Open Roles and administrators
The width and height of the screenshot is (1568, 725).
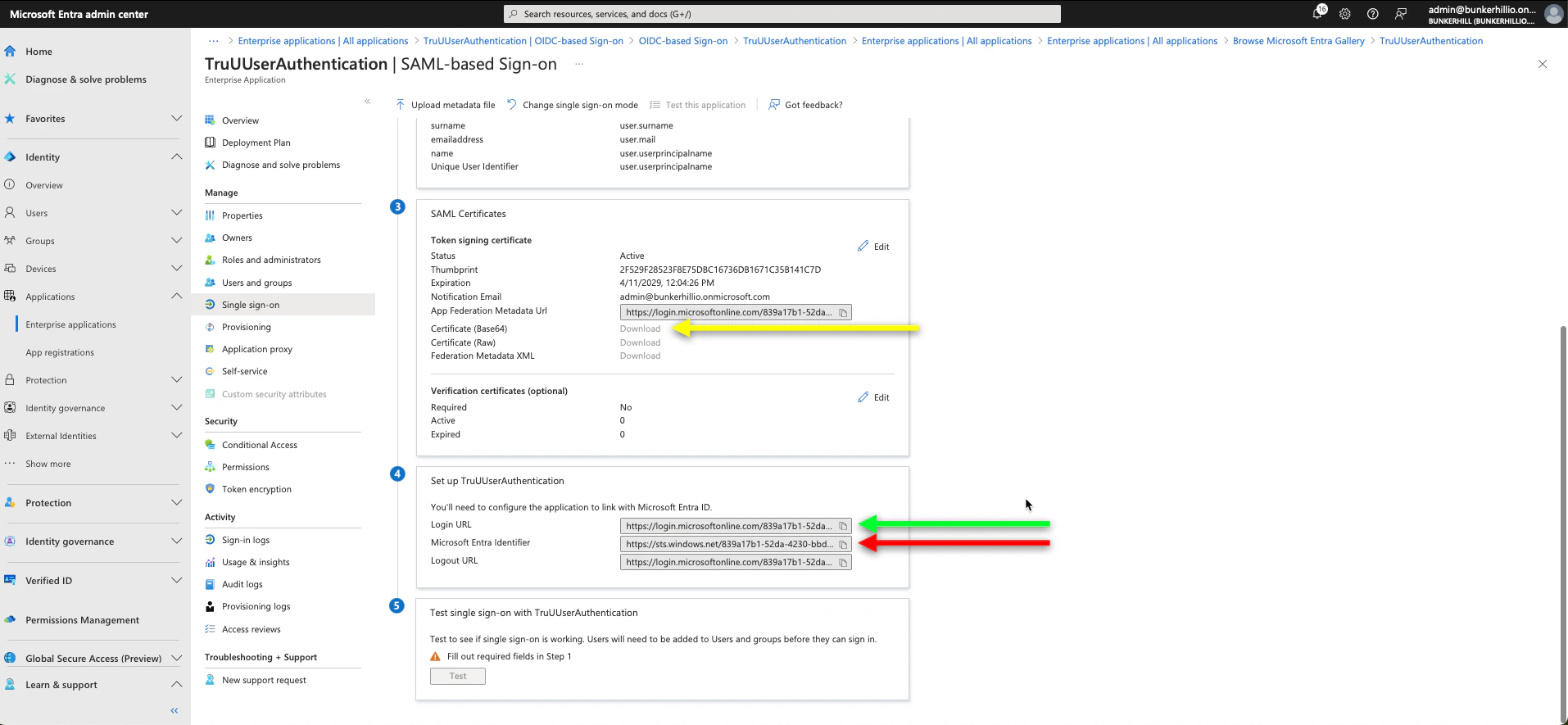(x=271, y=260)
